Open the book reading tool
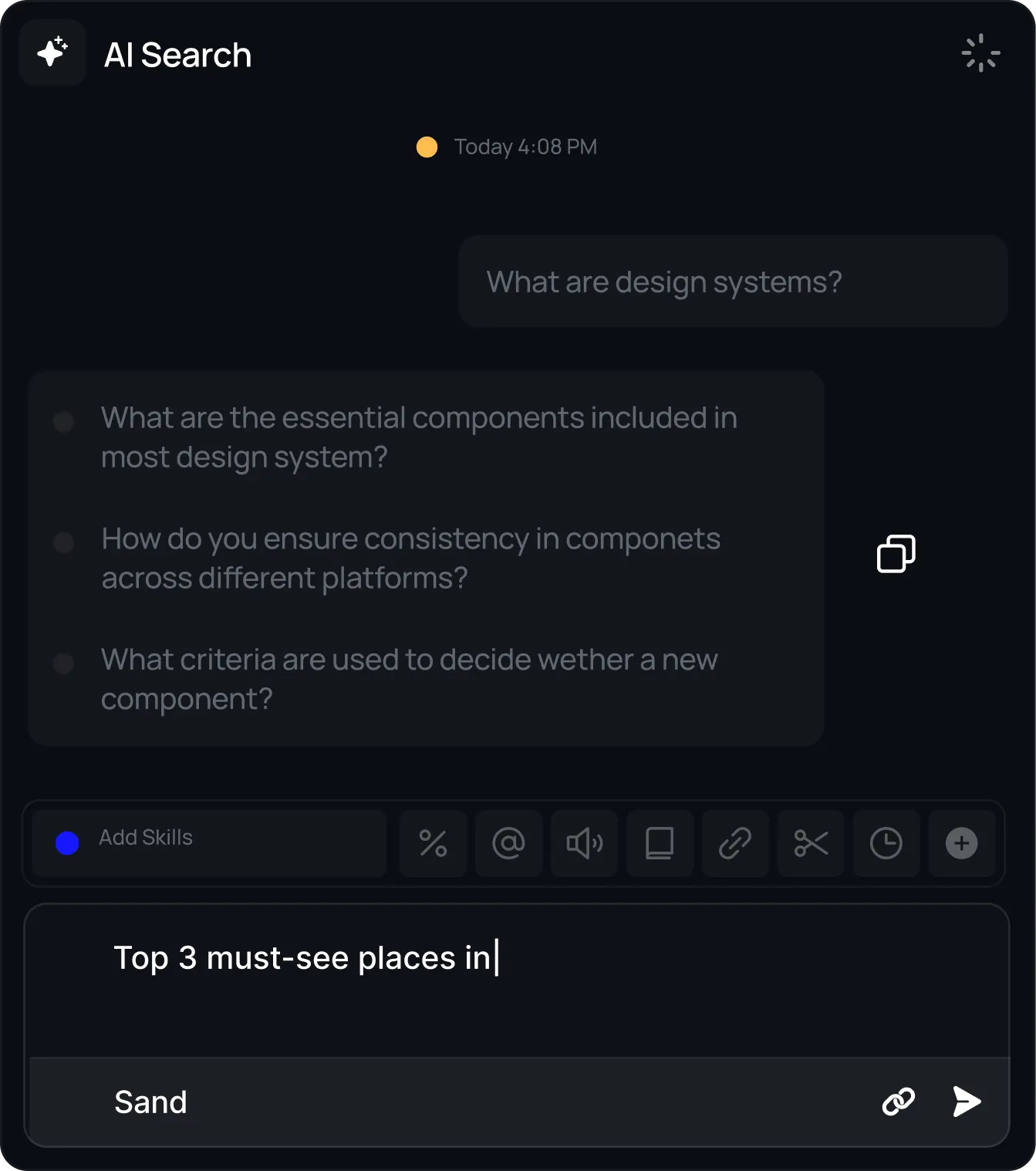The image size is (1036, 1171). coord(660,843)
